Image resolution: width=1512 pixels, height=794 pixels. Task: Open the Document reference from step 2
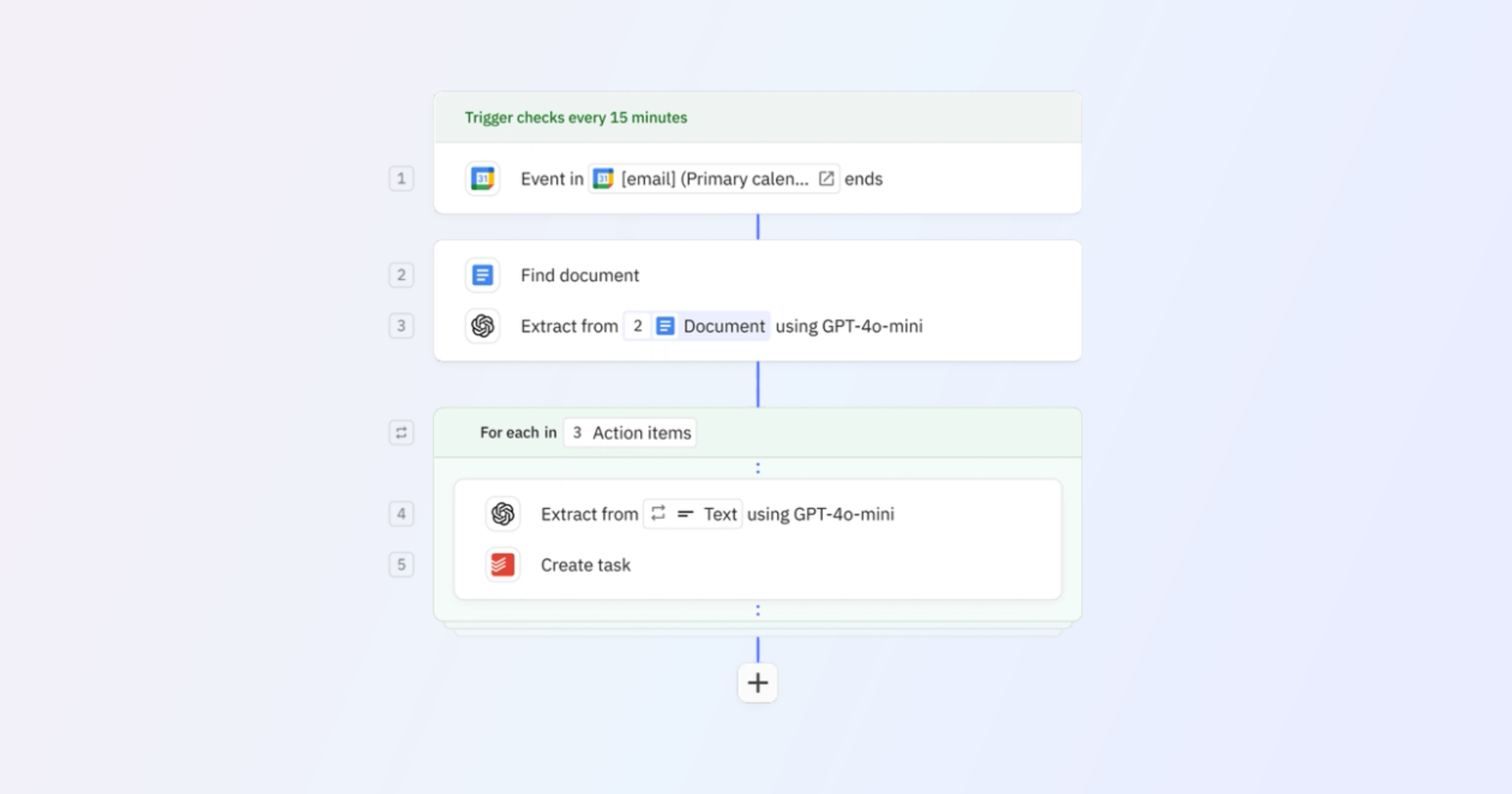[x=696, y=326]
